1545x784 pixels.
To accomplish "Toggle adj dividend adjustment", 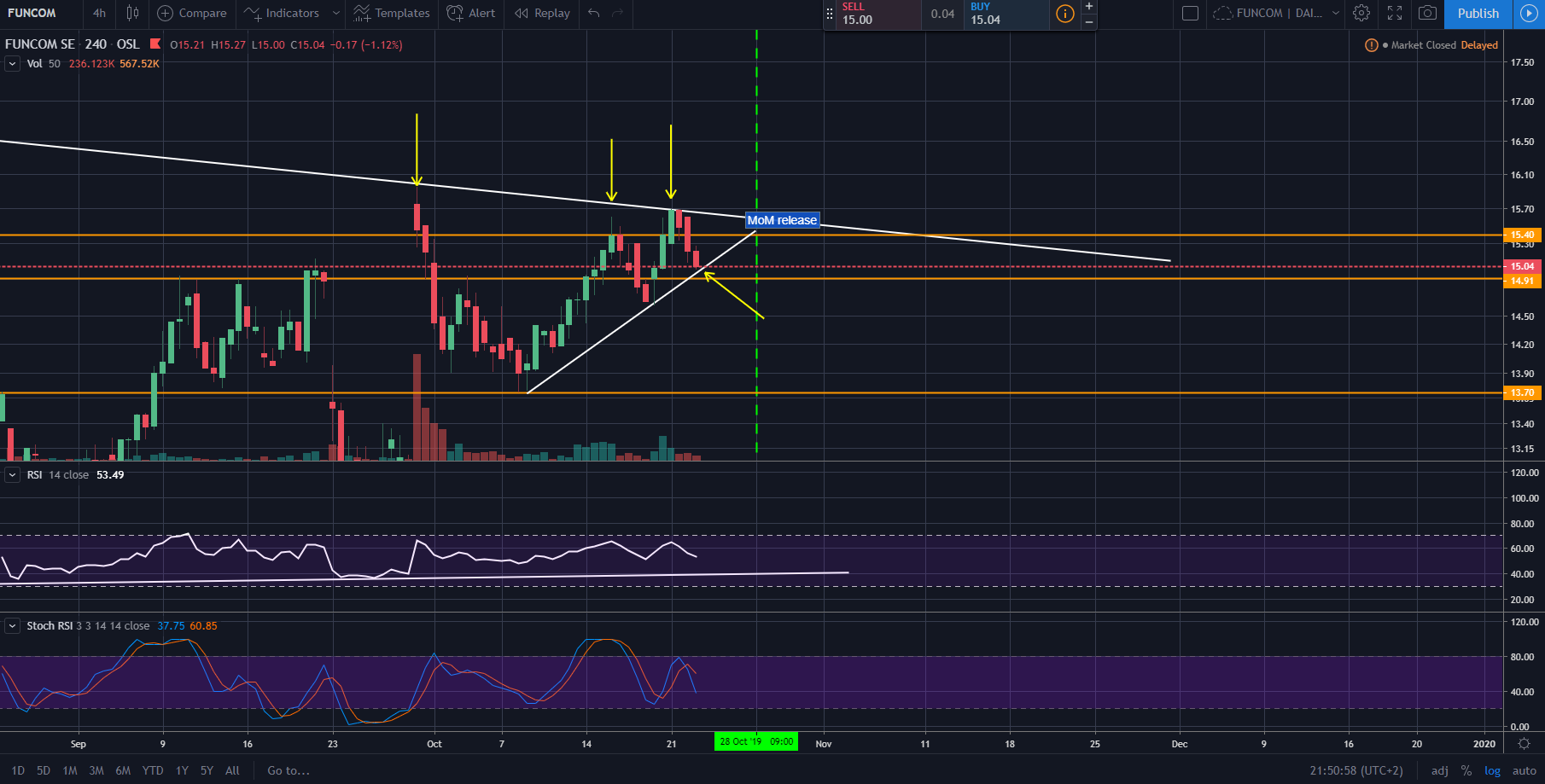I will point(1440,770).
